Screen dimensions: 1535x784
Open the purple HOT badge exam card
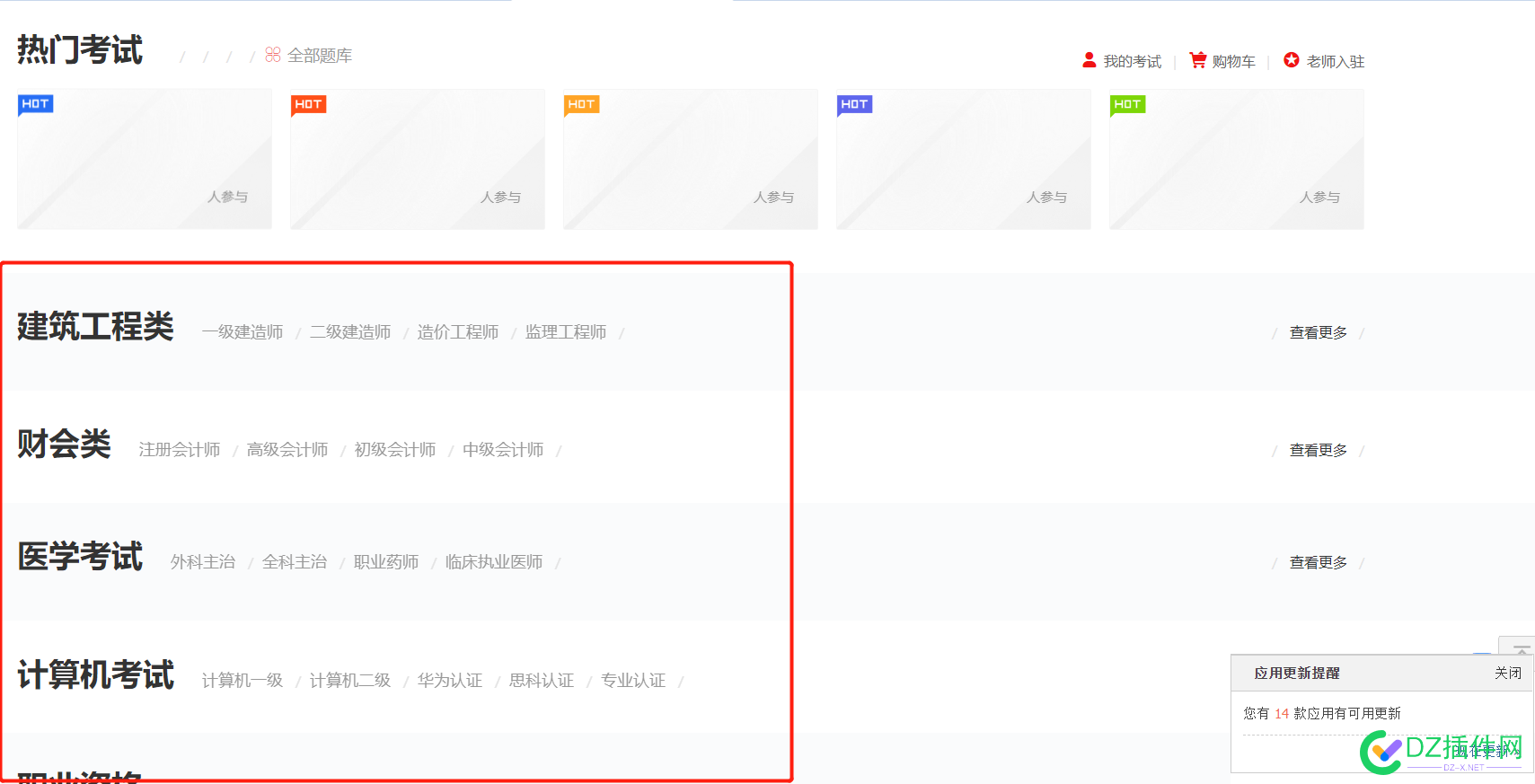[x=964, y=159]
